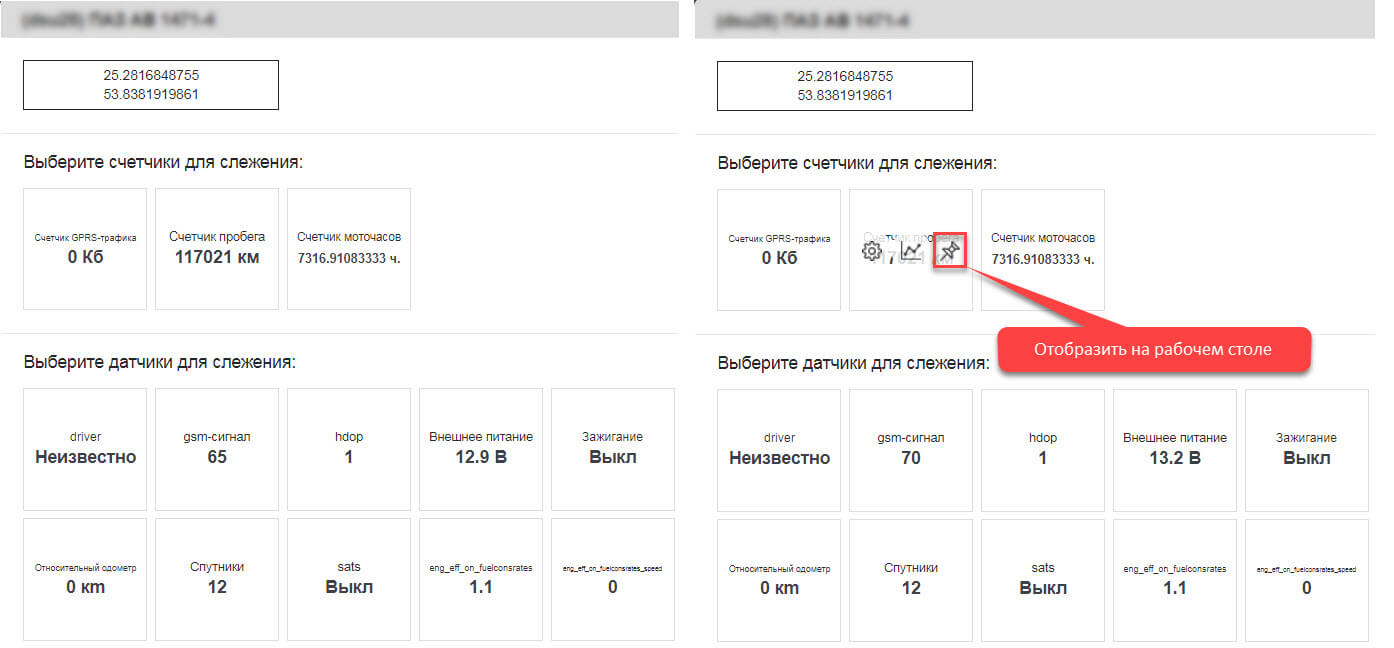Select the gsm-сигнал tile showing 70
Screen dimensions: 1394x648
(x=910, y=449)
